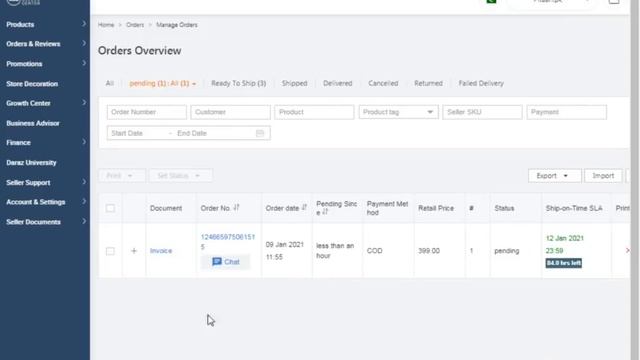This screenshot has height=360, width=640.
Task: Click Orders breadcrumb link
Action: (x=135, y=25)
